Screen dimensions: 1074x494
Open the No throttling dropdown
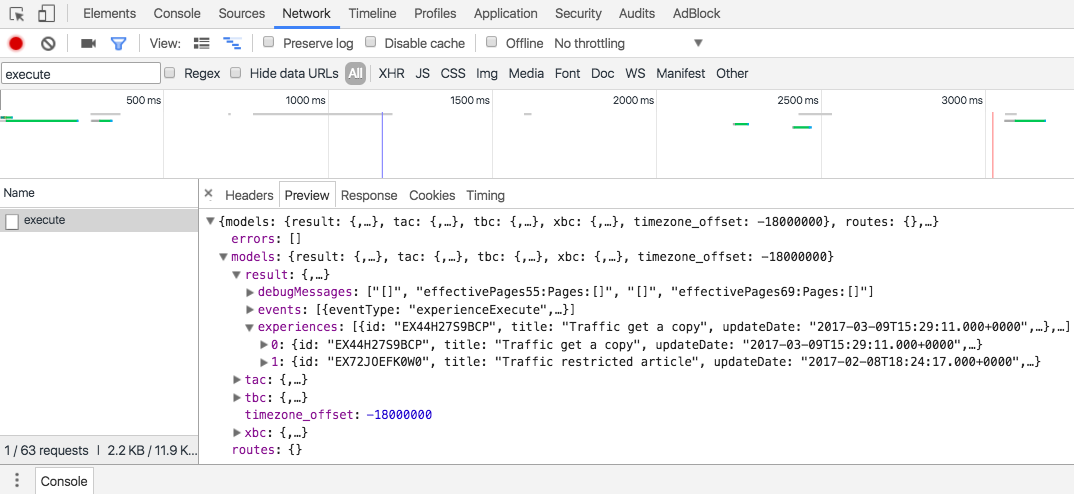(628, 43)
